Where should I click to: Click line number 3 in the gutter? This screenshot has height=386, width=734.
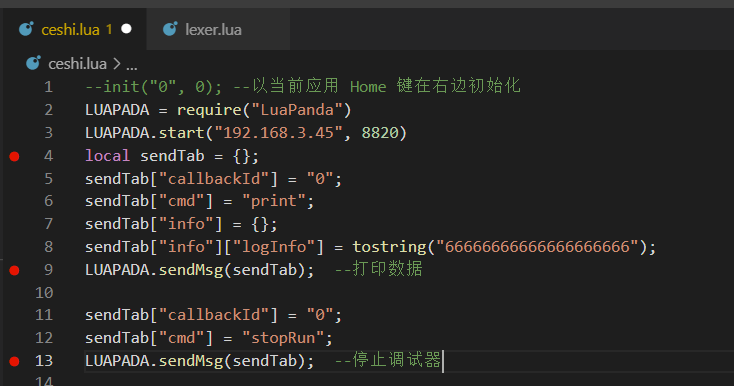point(48,133)
